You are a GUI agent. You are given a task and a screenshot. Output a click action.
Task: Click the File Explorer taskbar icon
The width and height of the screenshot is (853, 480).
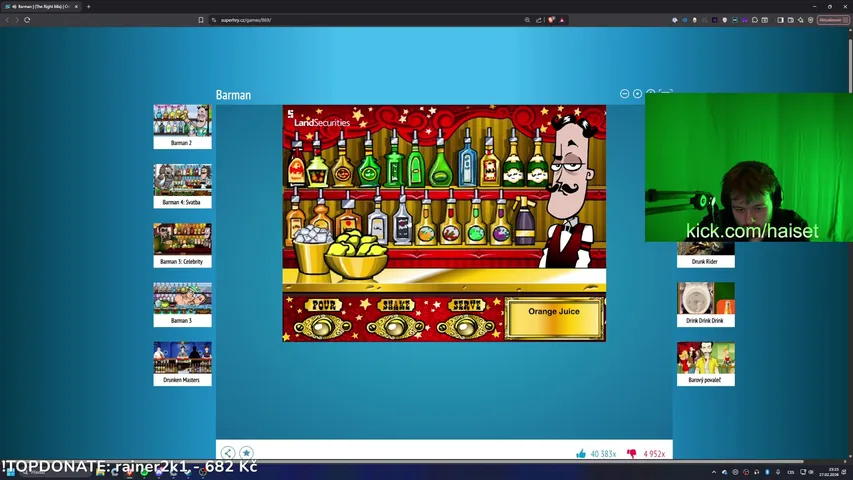point(100,472)
